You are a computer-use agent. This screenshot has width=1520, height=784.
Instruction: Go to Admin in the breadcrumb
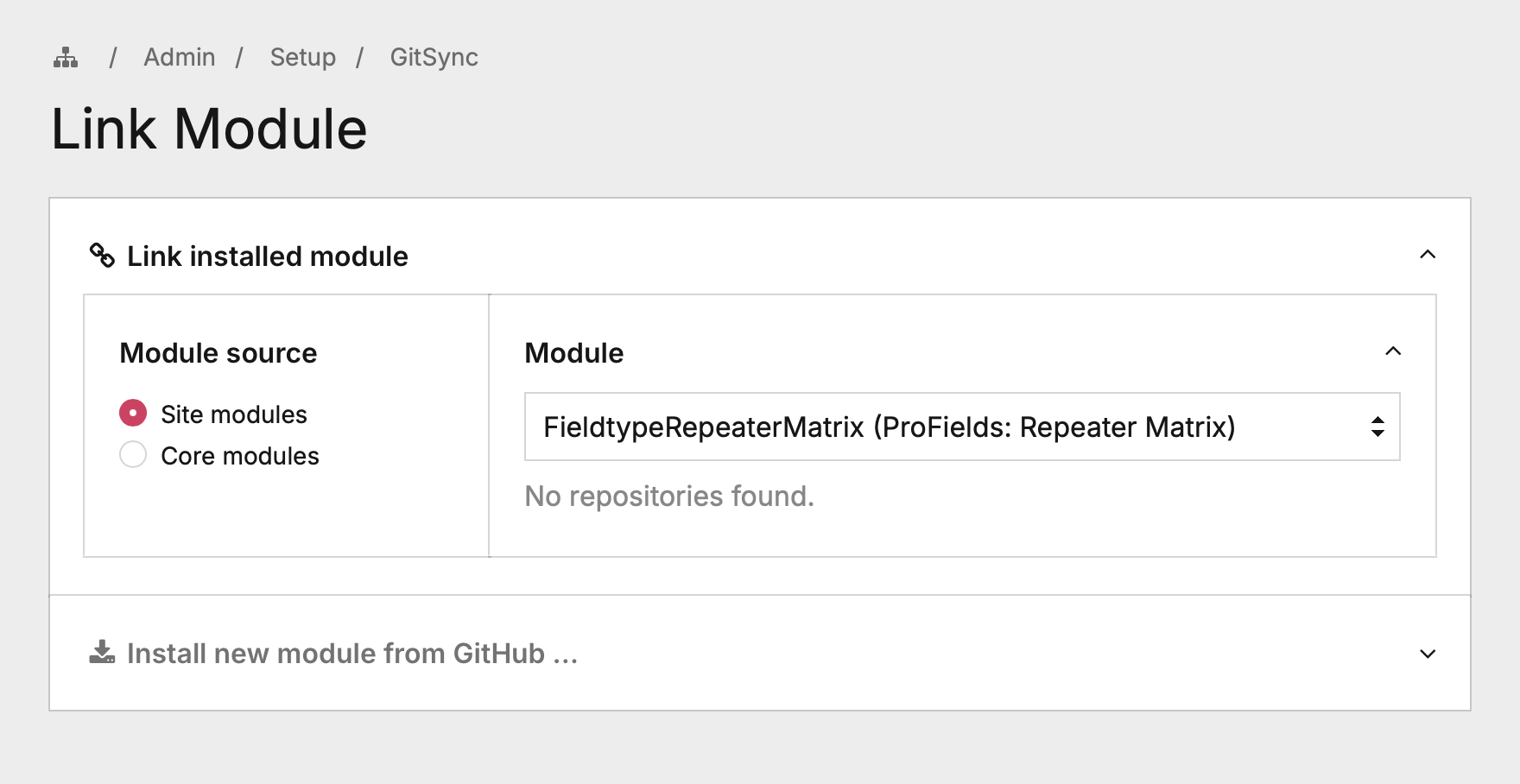tap(180, 58)
